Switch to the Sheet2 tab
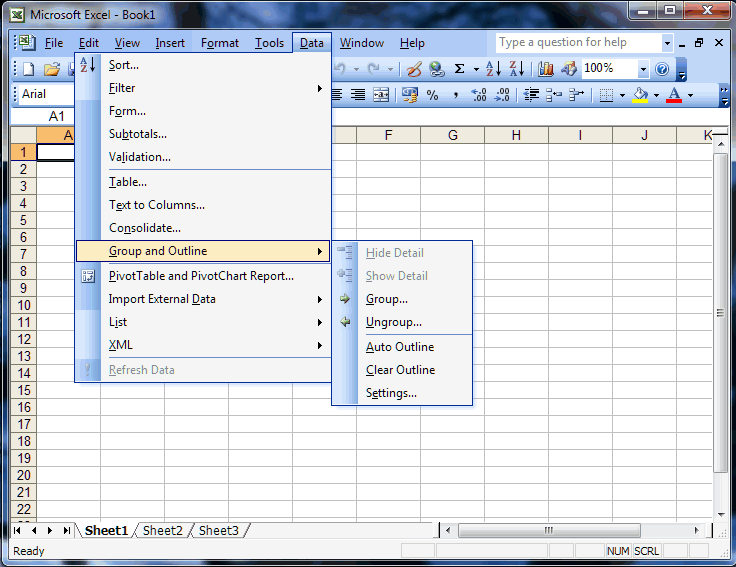736x567 pixels. coord(163,531)
